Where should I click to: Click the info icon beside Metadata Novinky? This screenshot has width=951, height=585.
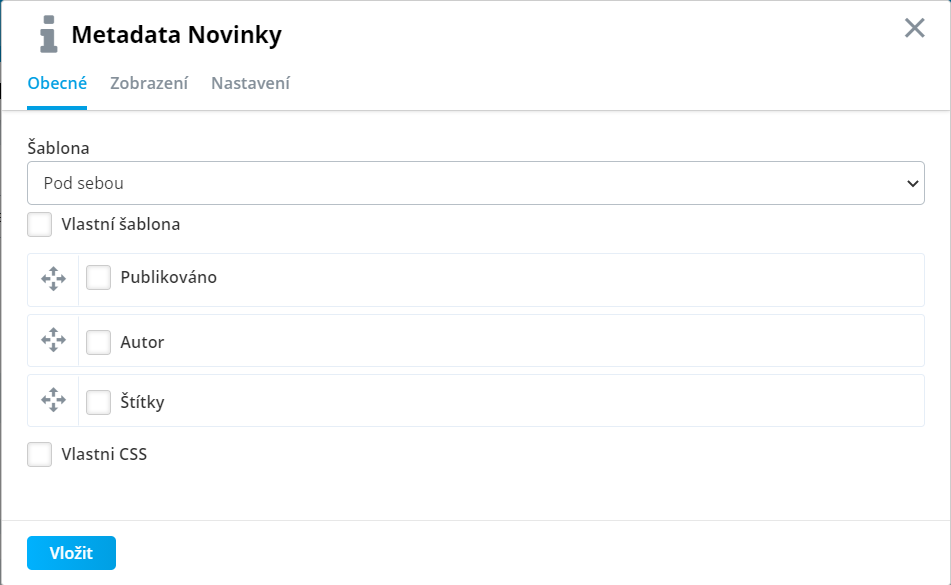click(x=49, y=35)
